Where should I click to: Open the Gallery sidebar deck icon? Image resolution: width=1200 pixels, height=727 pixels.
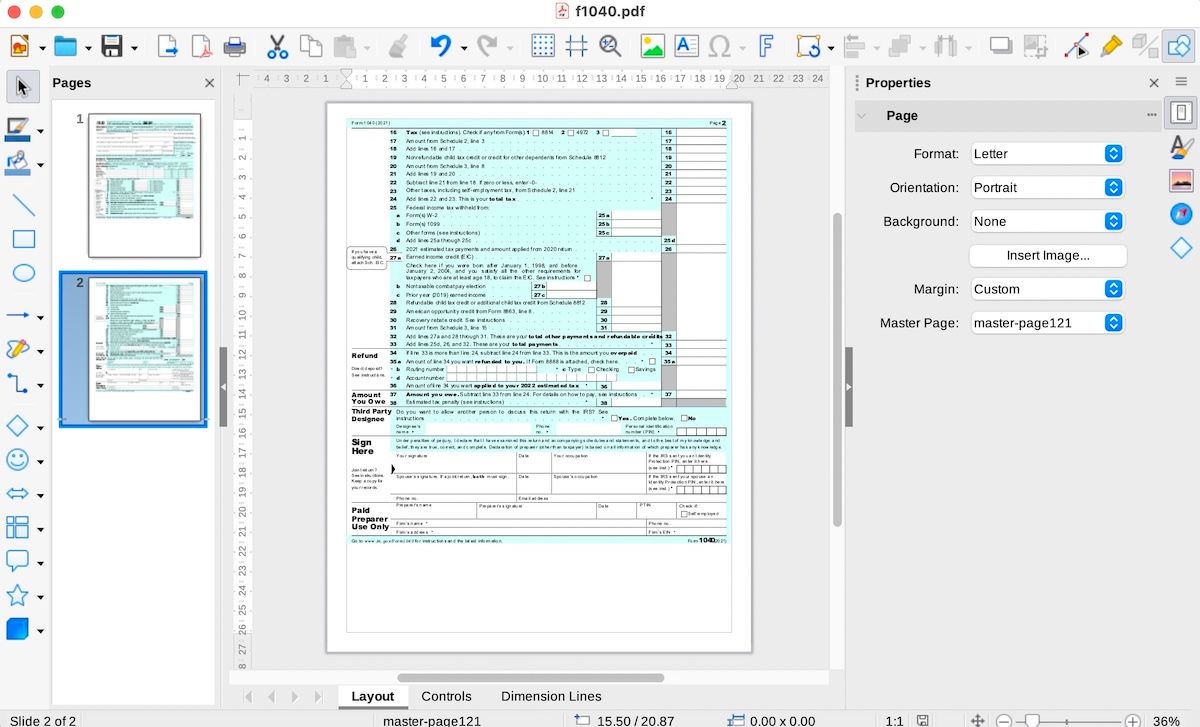coord(1181,181)
